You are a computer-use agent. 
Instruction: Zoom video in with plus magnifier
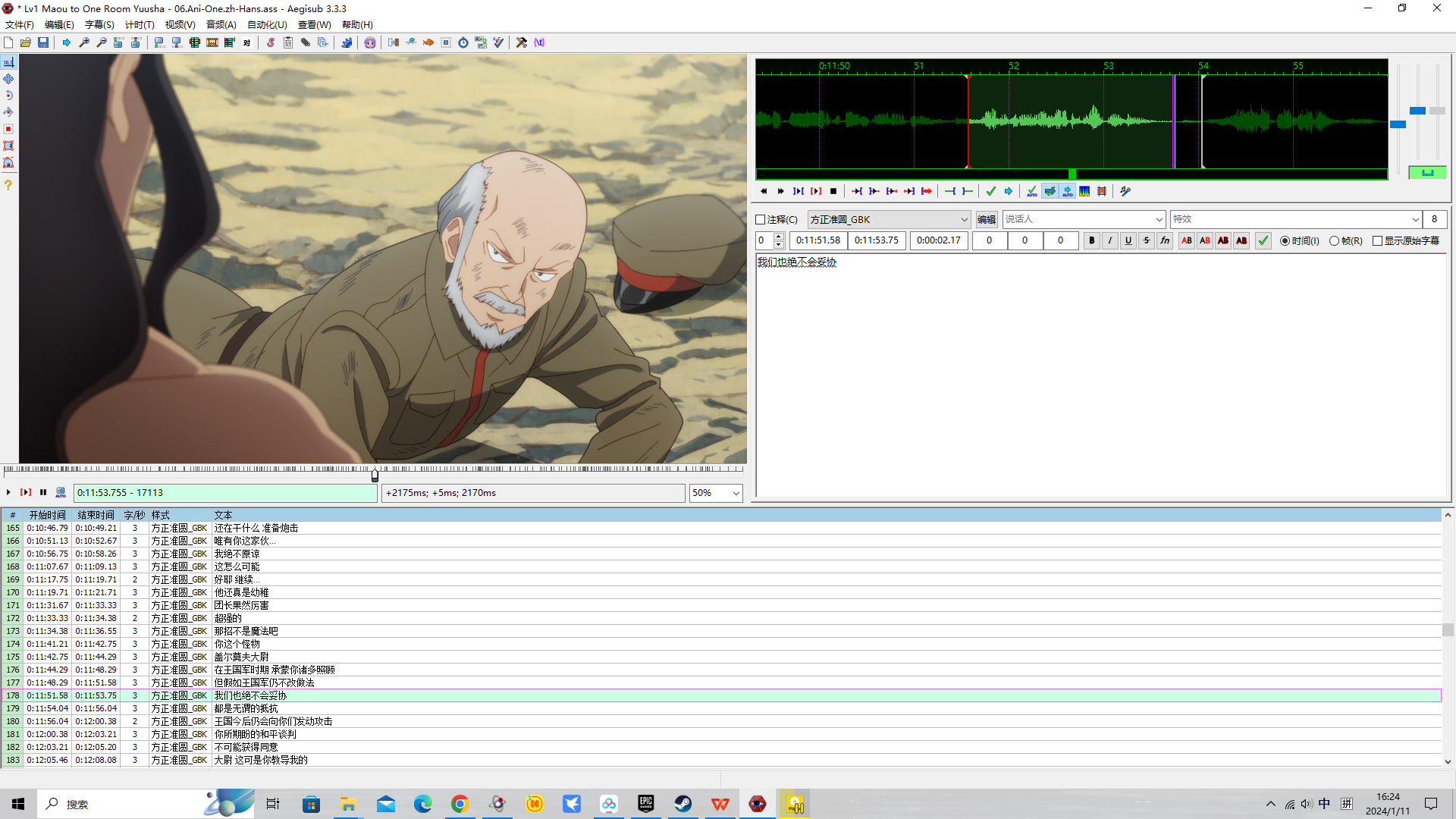point(84,42)
